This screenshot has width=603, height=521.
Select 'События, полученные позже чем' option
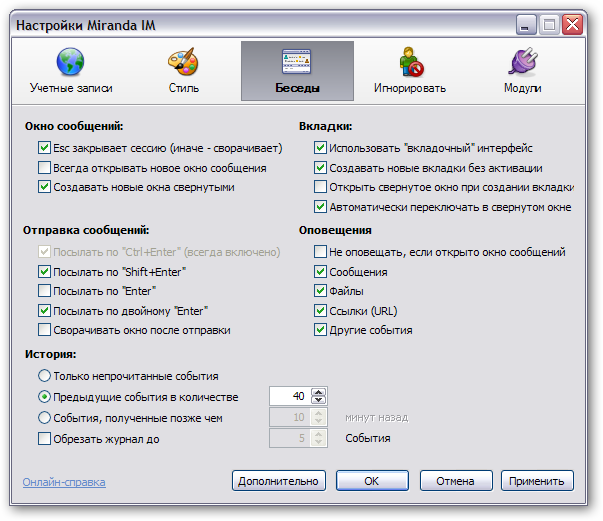(44, 417)
